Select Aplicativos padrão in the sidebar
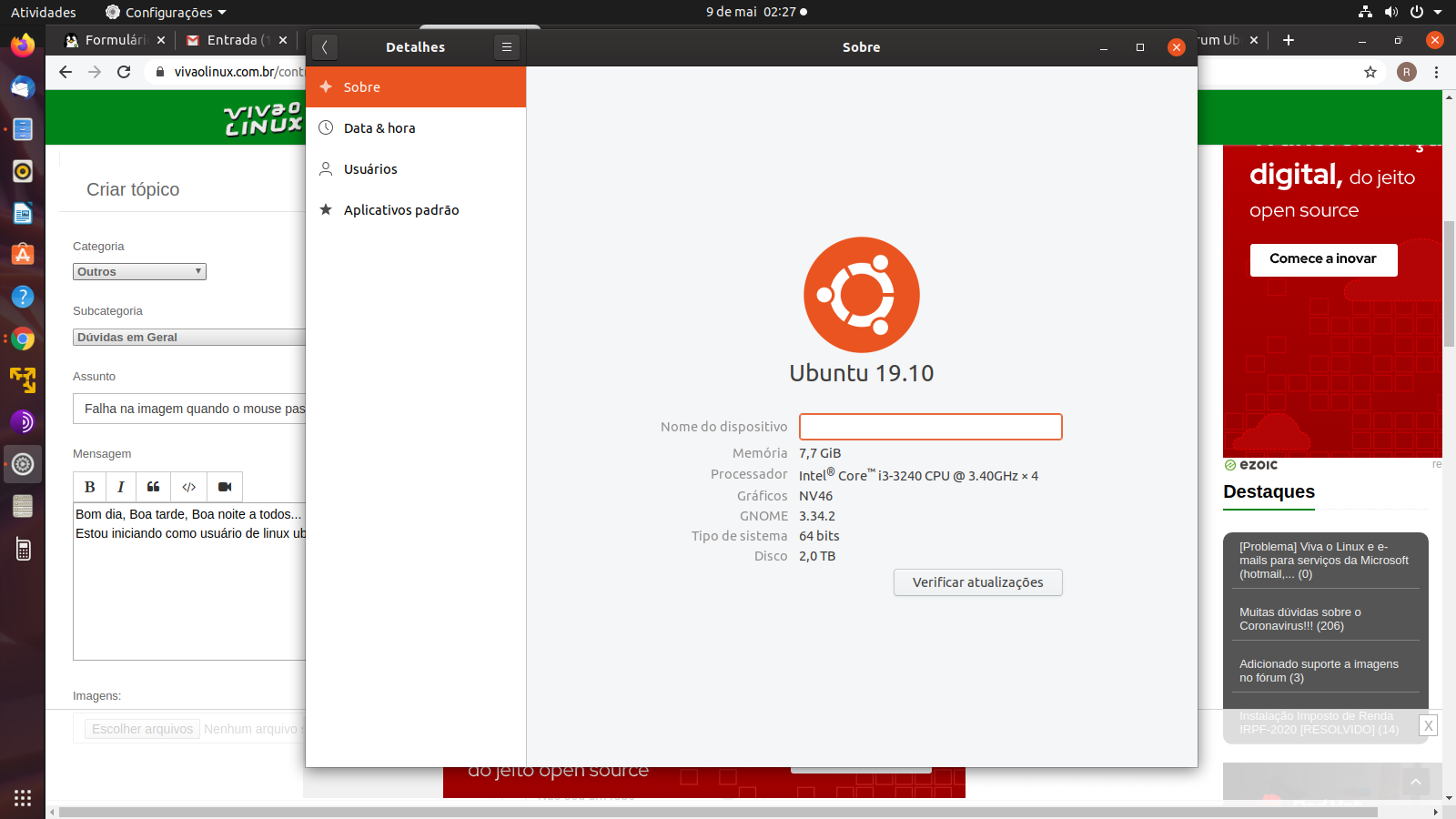The height and width of the screenshot is (819, 1456). 416,210
